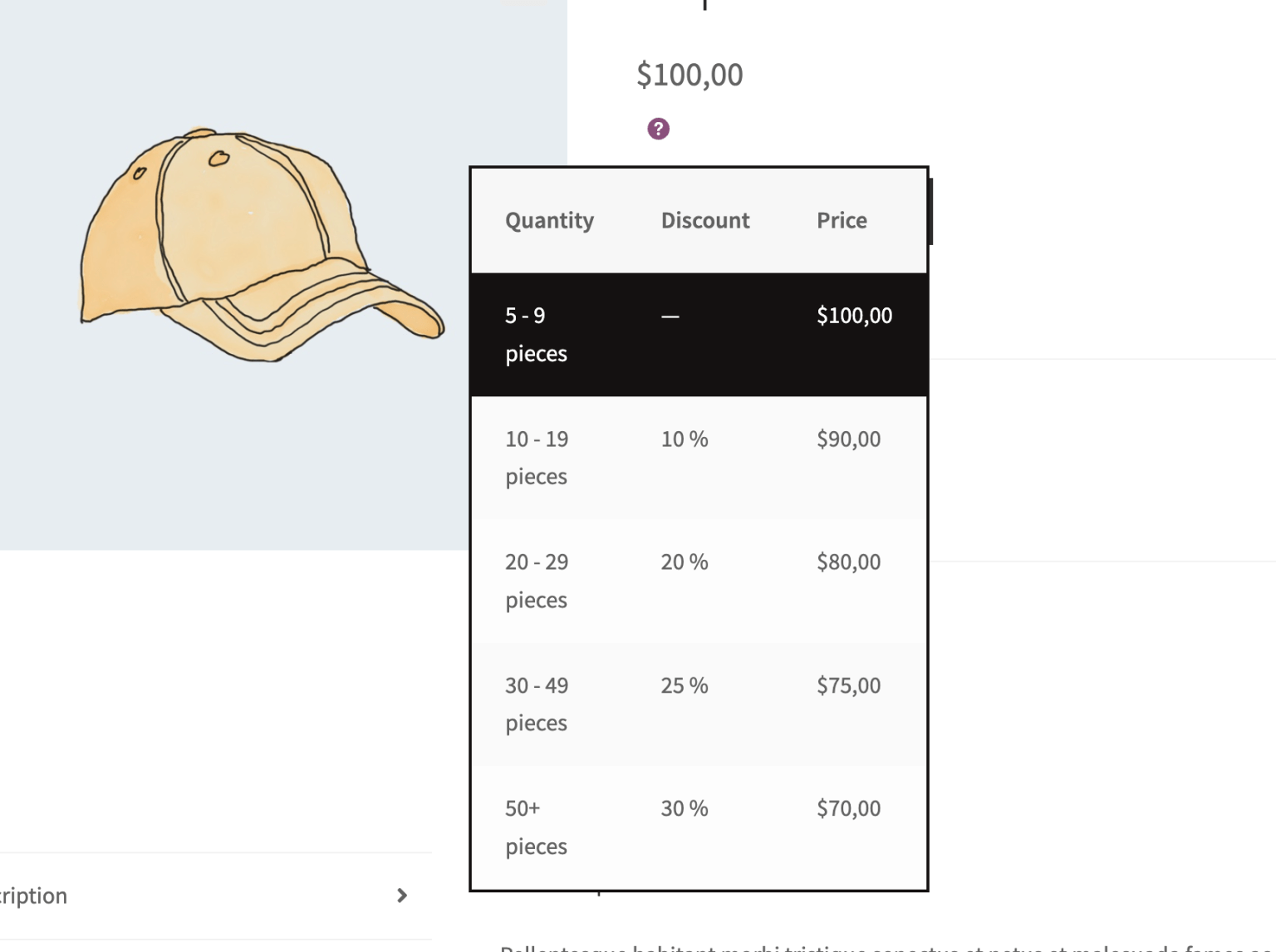Select the $90,00 discounted price value
The image size is (1276, 952).
tap(849, 439)
